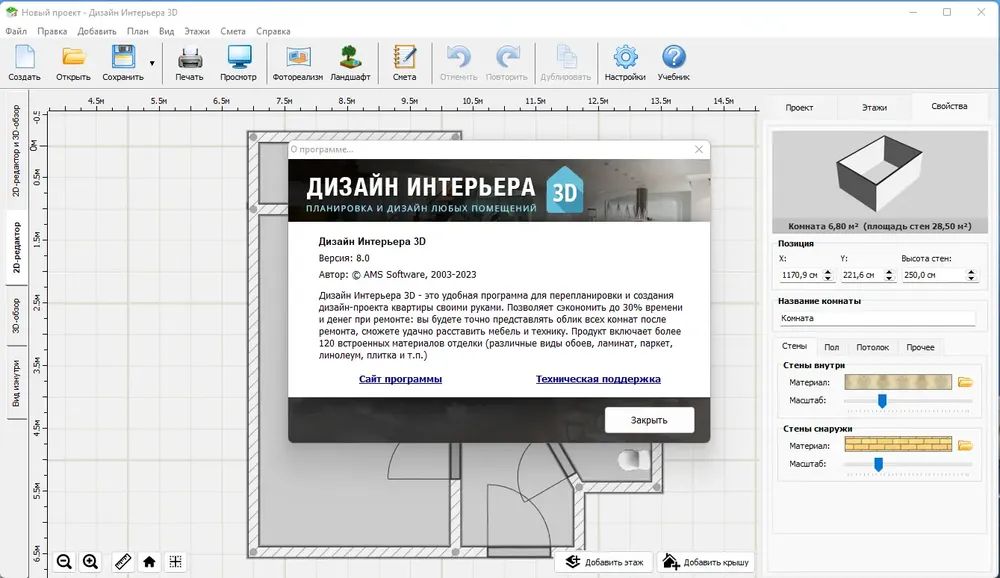The width and height of the screenshot is (1000, 578).
Task: Switch to the Проект tab
Action: point(799,107)
